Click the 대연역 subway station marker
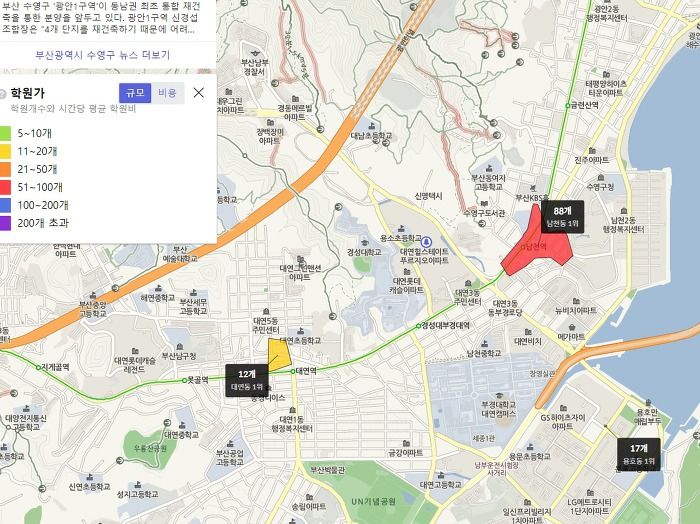 (293, 371)
